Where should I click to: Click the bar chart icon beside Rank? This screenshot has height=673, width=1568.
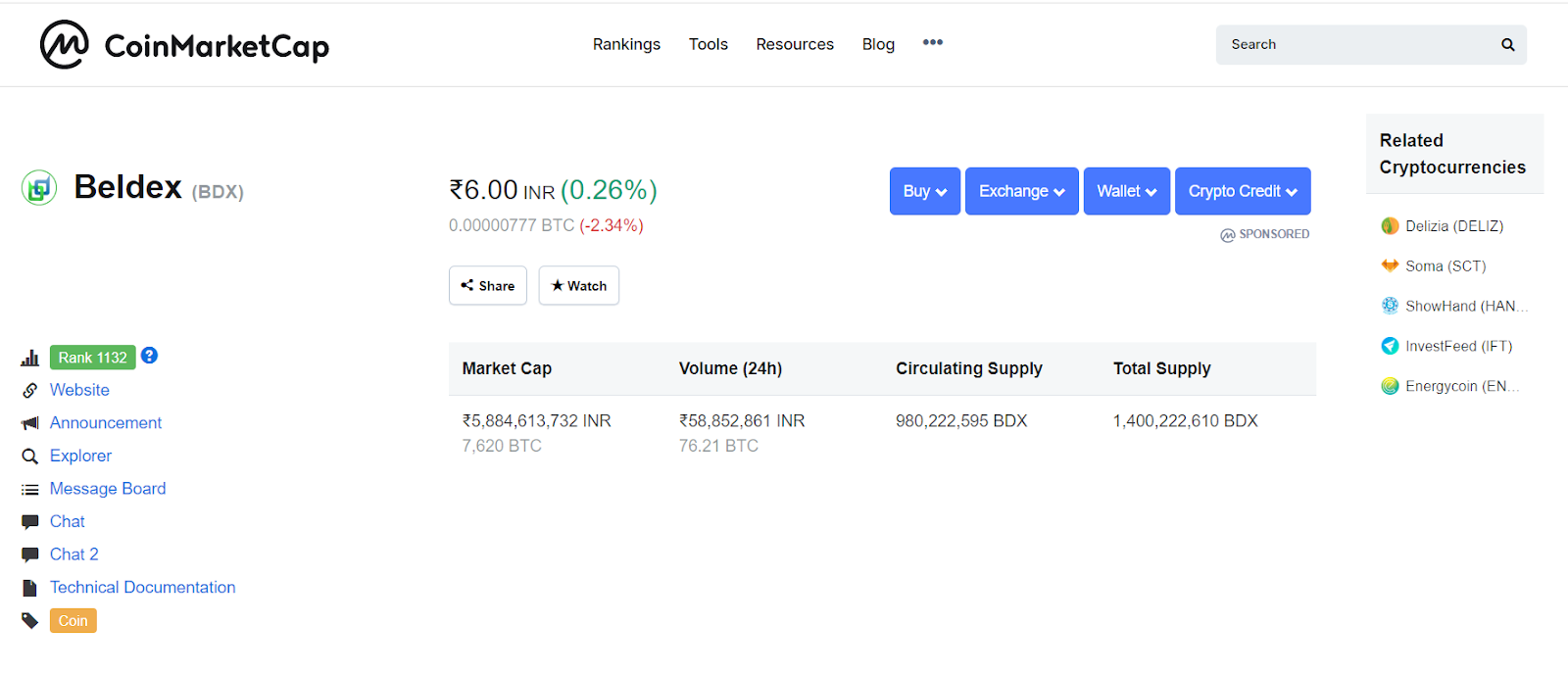[x=30, y=358]
